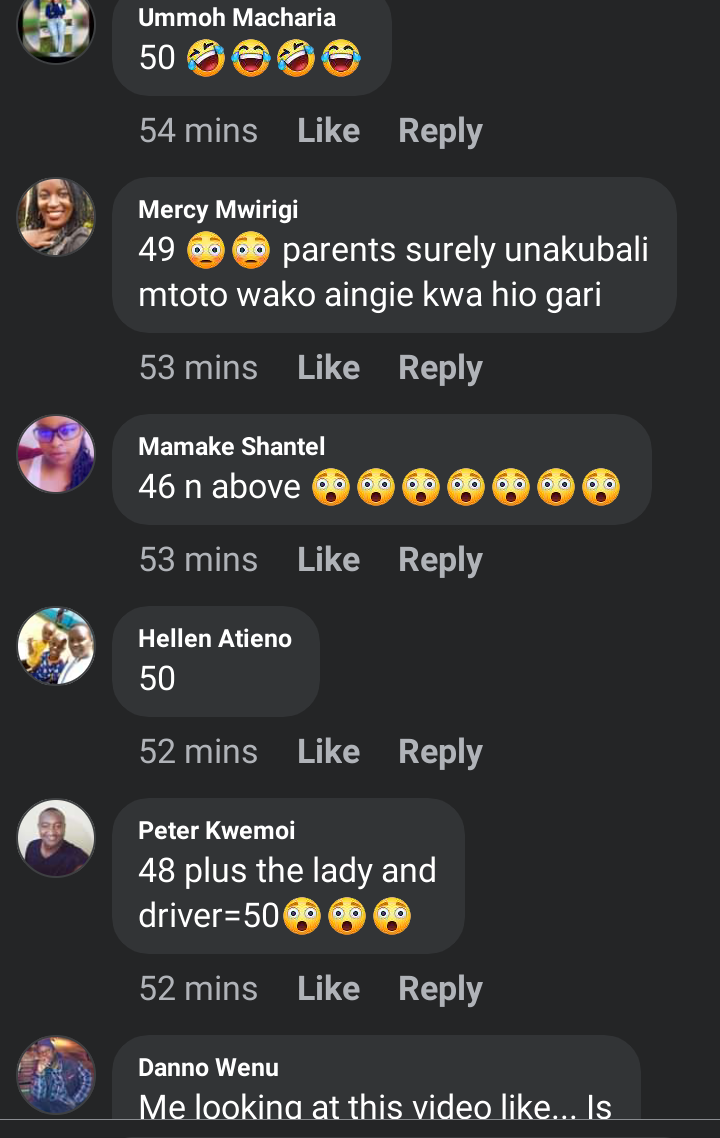Open Peter Kwemoi's name link

tap(217, 830)
